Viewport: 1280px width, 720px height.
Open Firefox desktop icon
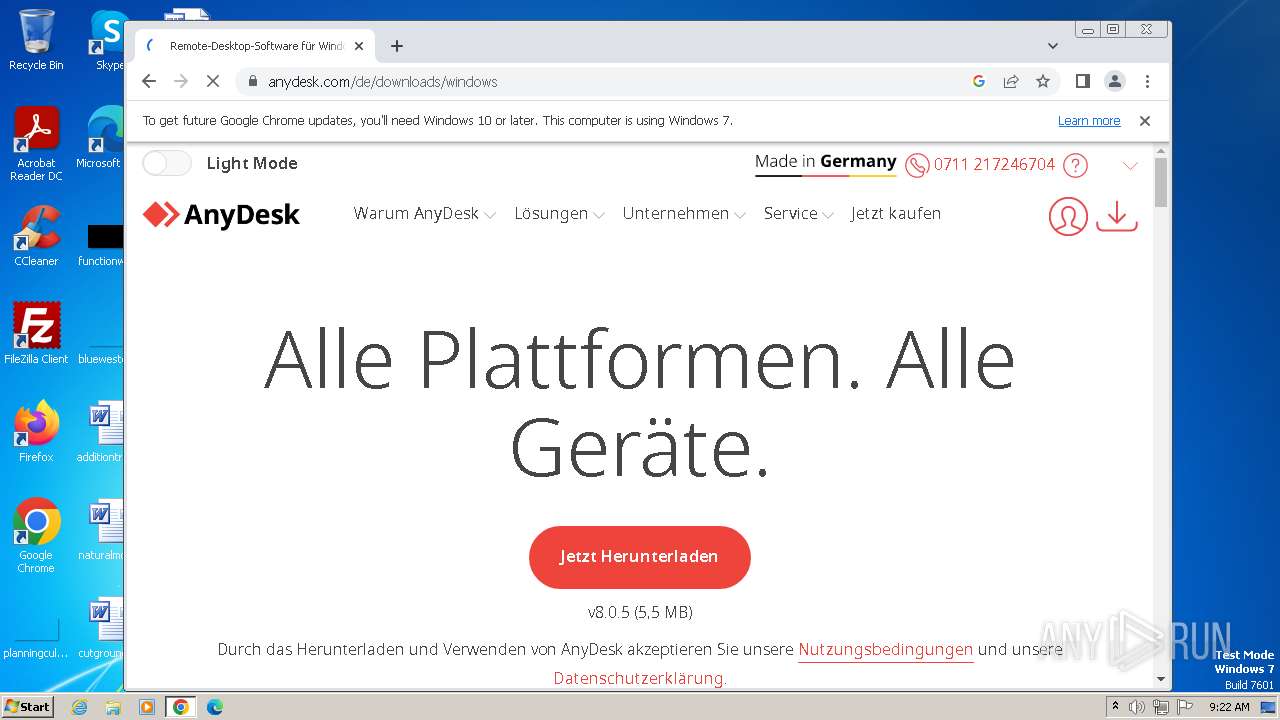(36, 431)
